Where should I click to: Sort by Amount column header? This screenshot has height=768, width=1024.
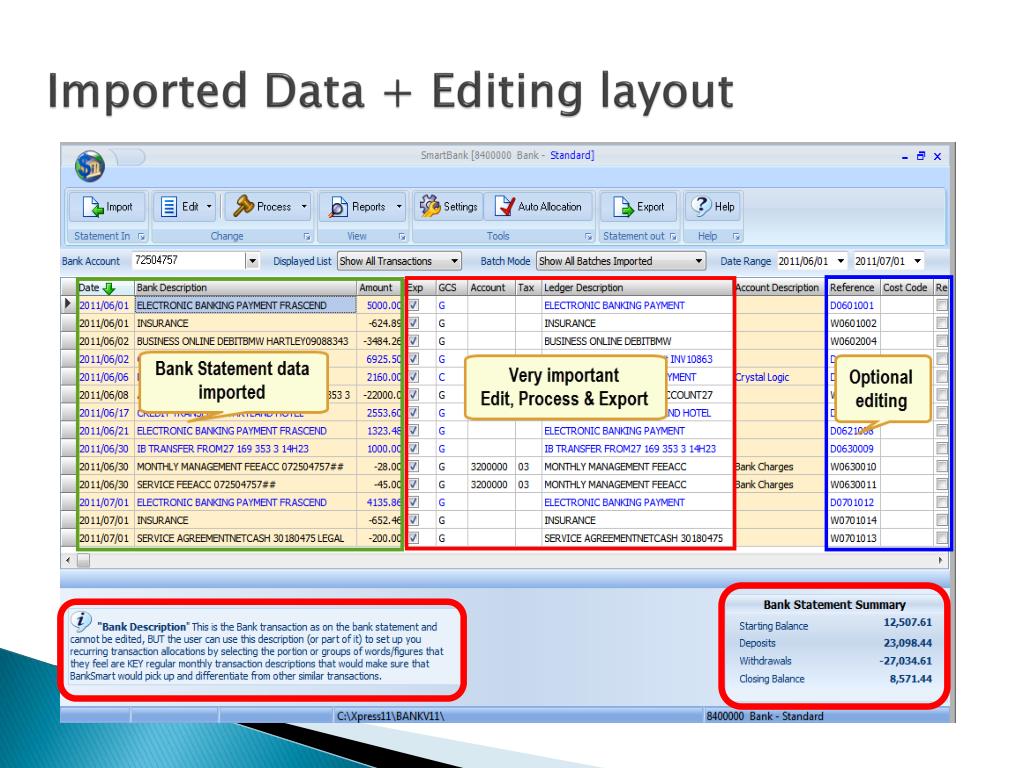click(379, 288)
